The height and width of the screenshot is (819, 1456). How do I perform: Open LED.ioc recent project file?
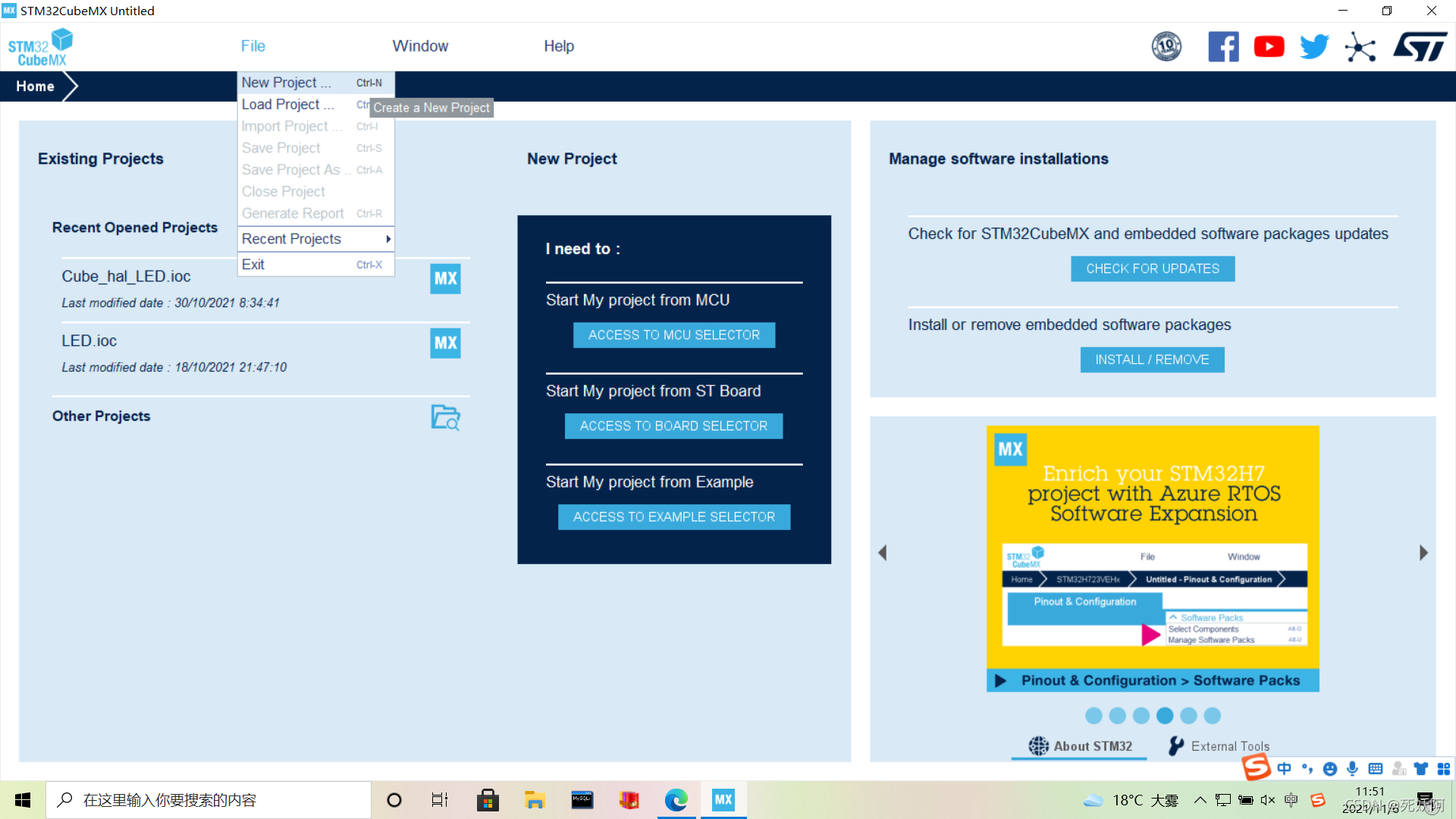[x=89, y=340]
